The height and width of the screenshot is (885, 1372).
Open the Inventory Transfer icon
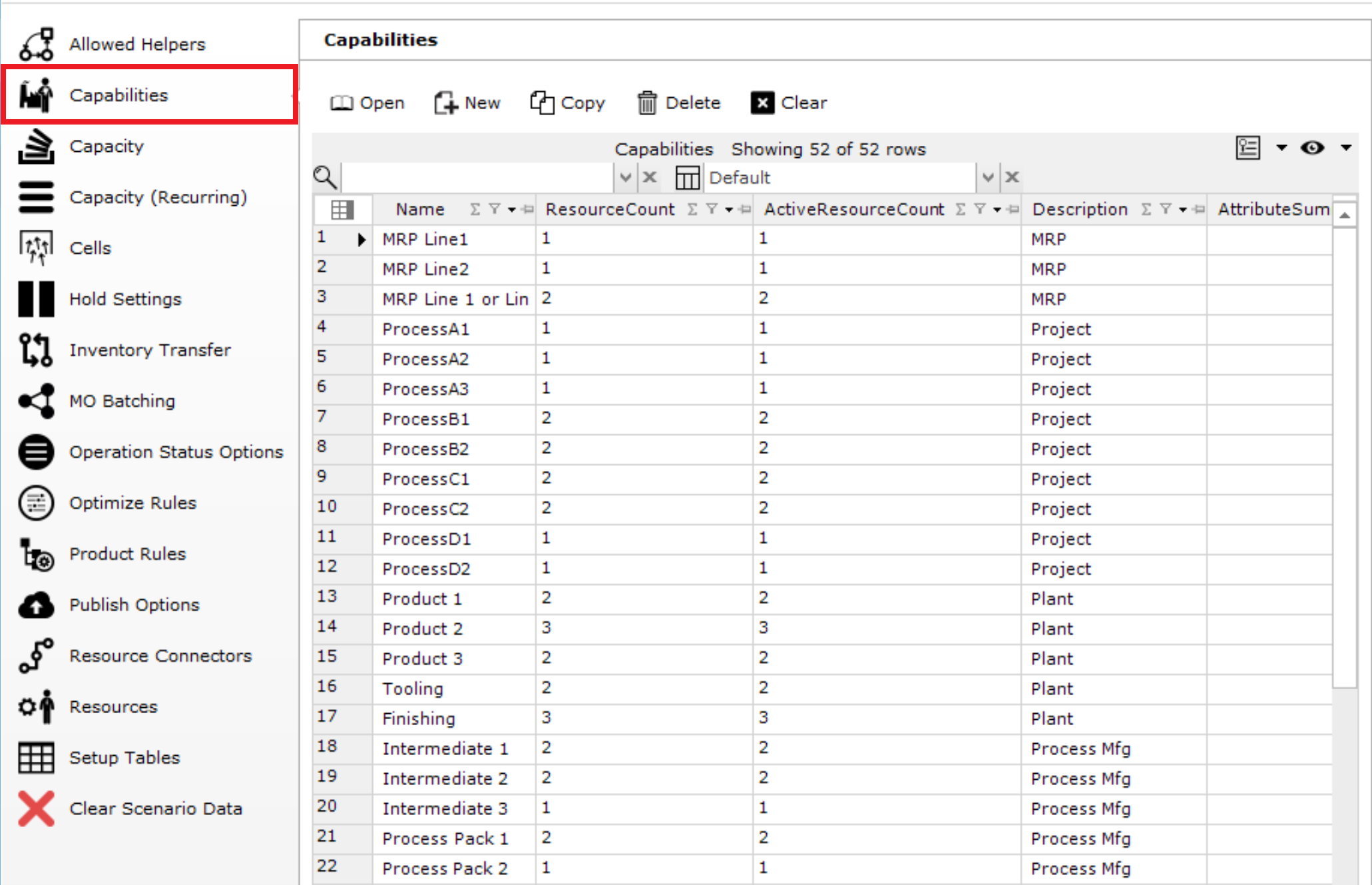[36, 350]
